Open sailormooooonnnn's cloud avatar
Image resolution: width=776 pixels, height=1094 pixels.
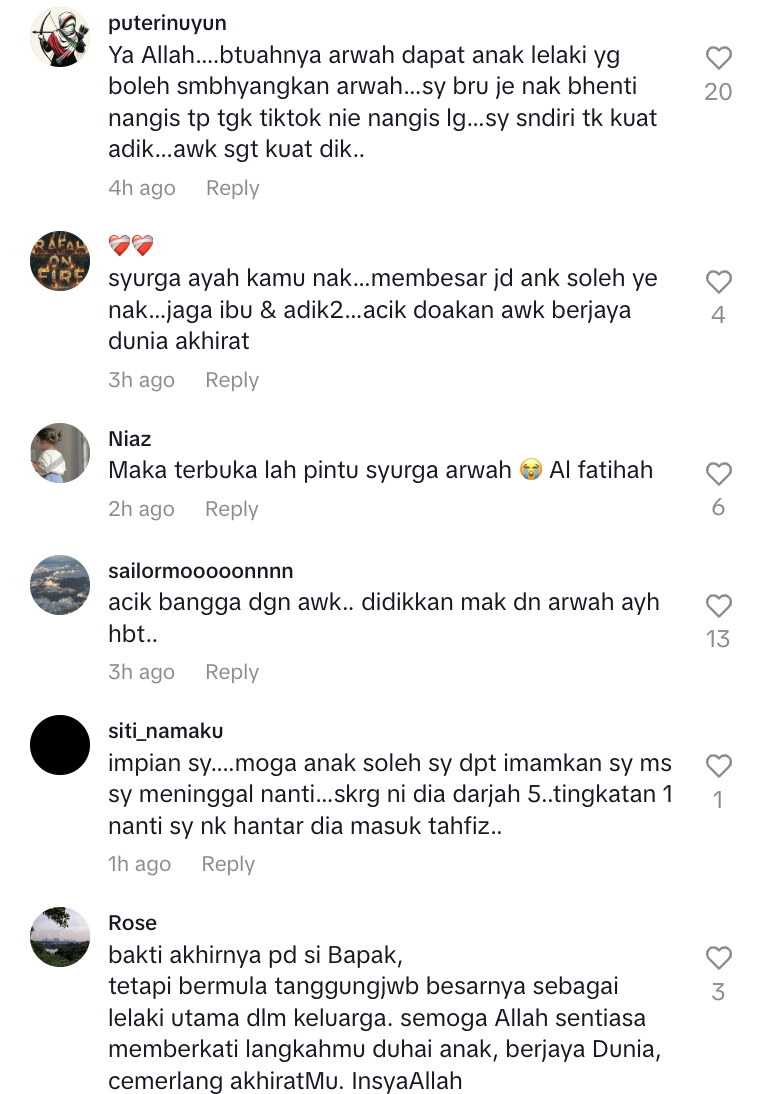point(60,585)
